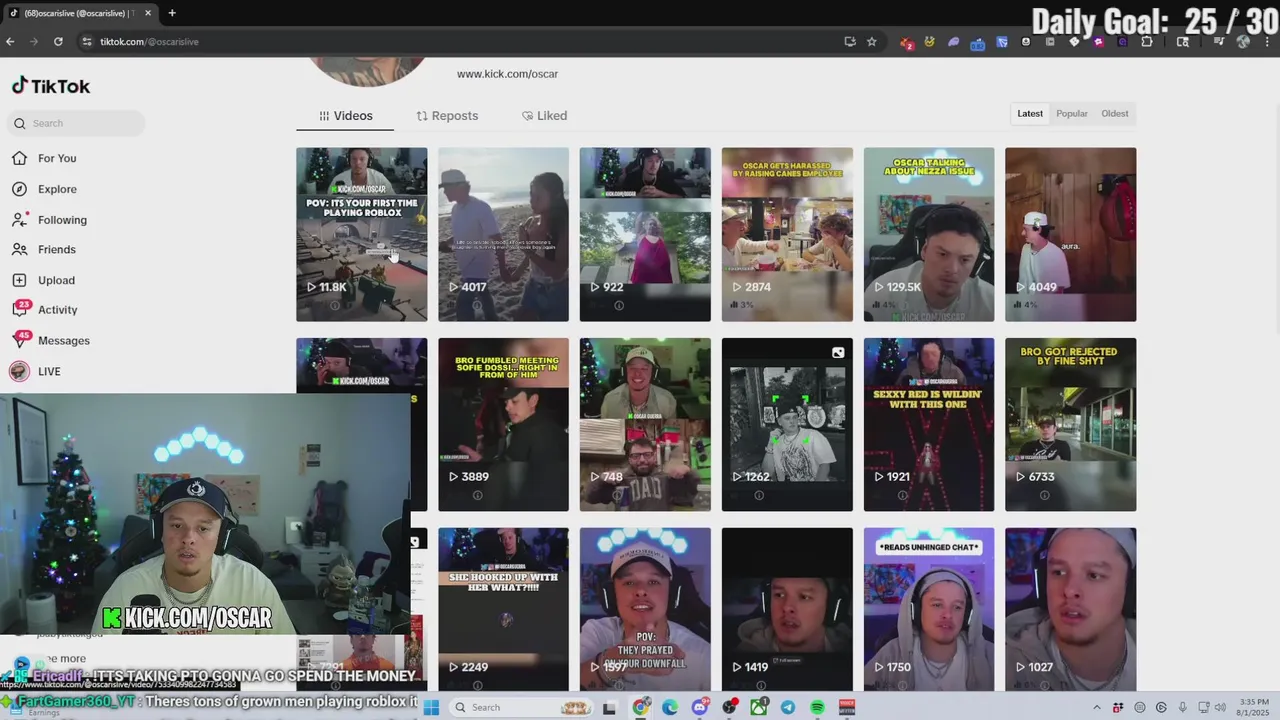The image size is (1280, 720).
Task: Open the Nezza issue video
Action: tap(929, 235)
